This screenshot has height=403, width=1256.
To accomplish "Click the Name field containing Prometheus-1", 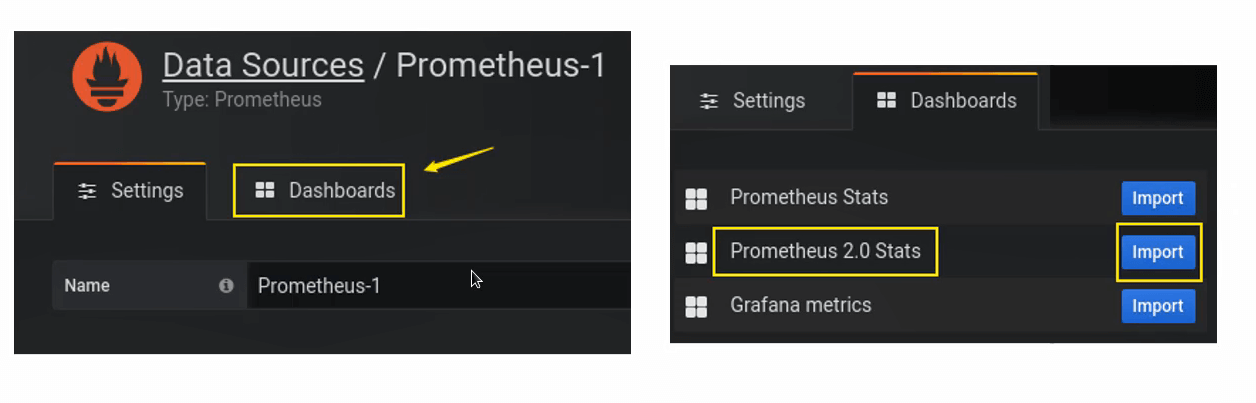I will point(440,285).
